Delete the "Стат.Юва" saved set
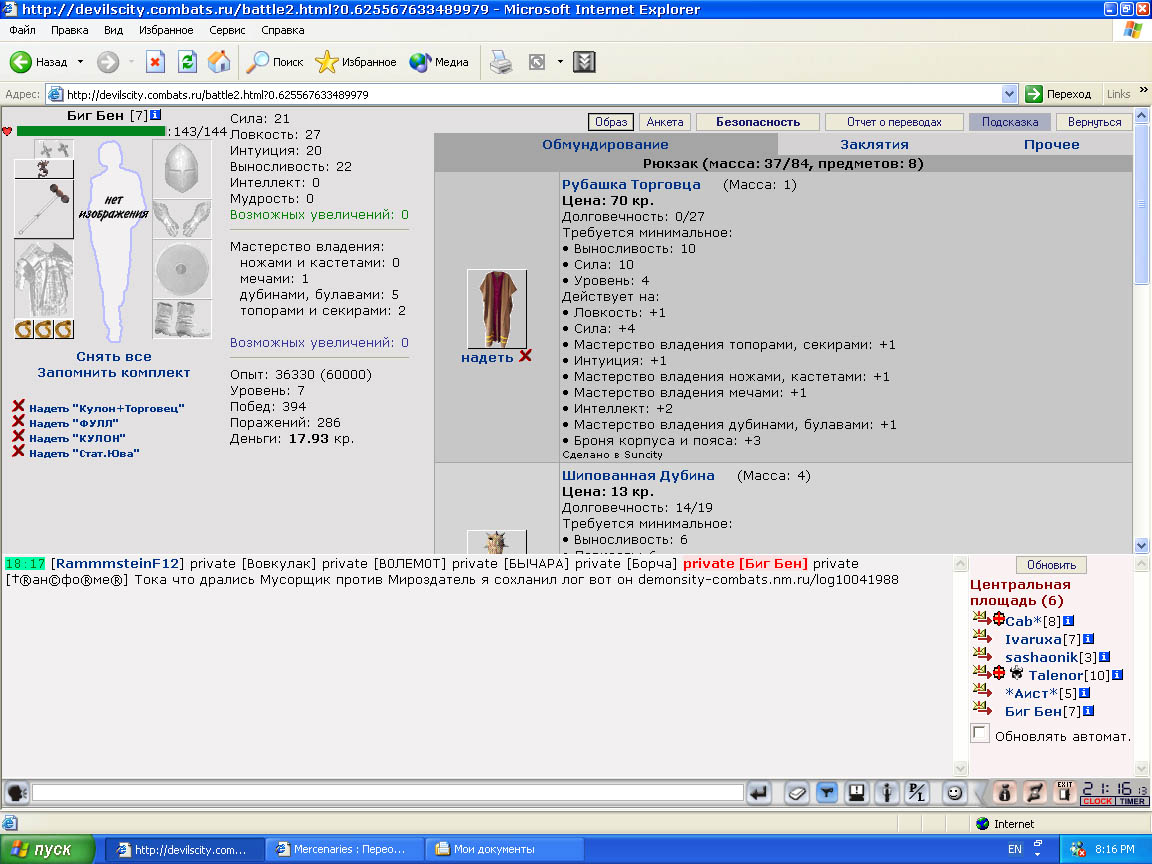The width and height of the screenshot is (1152, 864). coord(18,451)
